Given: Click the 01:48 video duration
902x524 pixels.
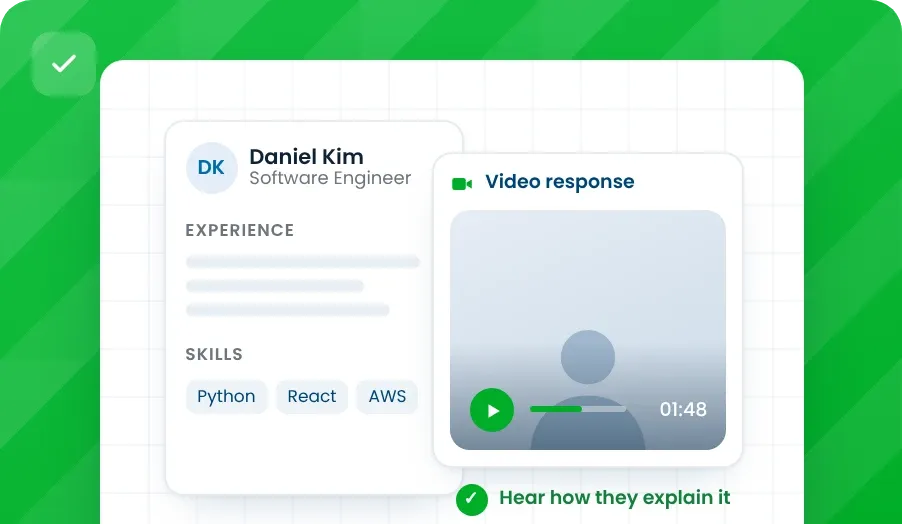Looking at the screenshot, I should pos(683,410).
